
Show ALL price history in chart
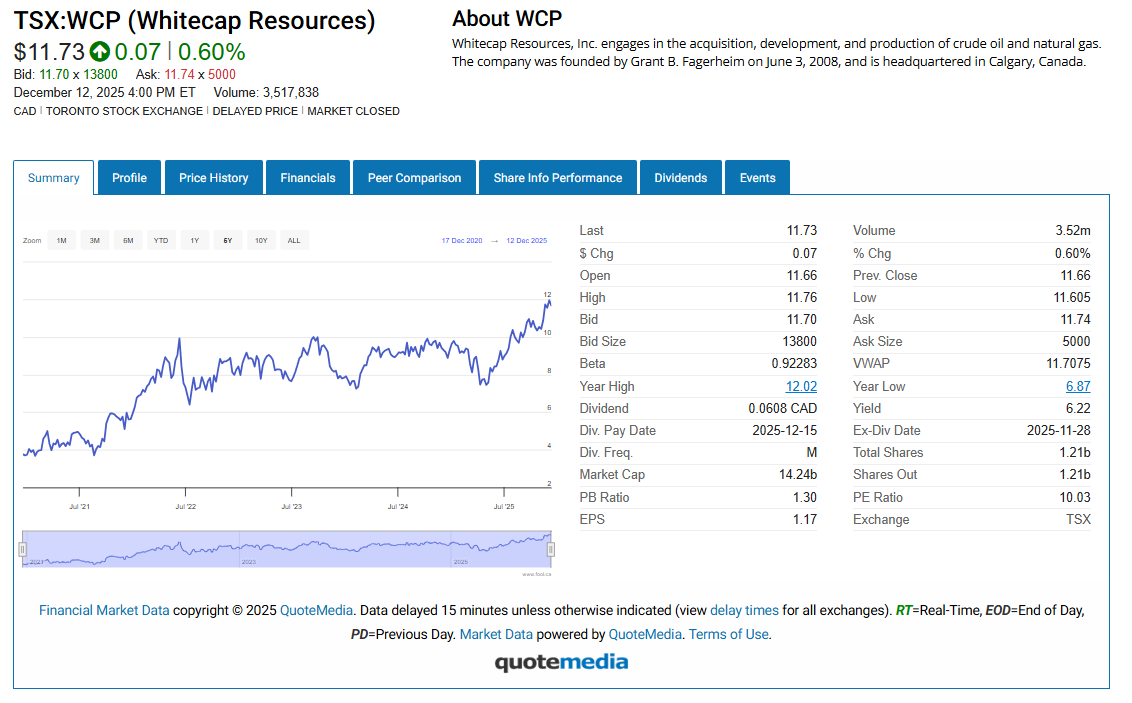[x=294, y=240]
